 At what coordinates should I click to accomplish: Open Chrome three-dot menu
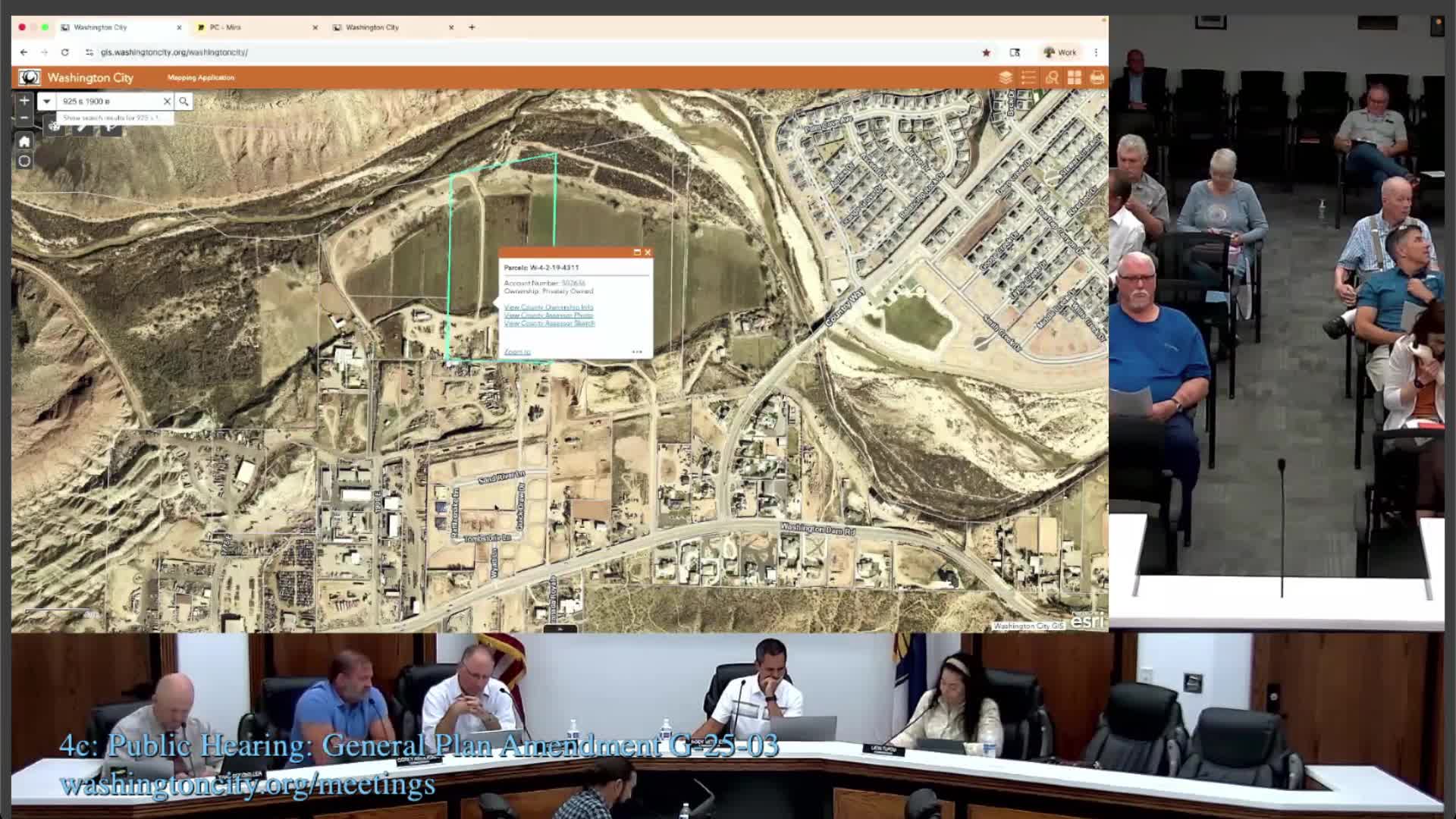[1096, 52]
